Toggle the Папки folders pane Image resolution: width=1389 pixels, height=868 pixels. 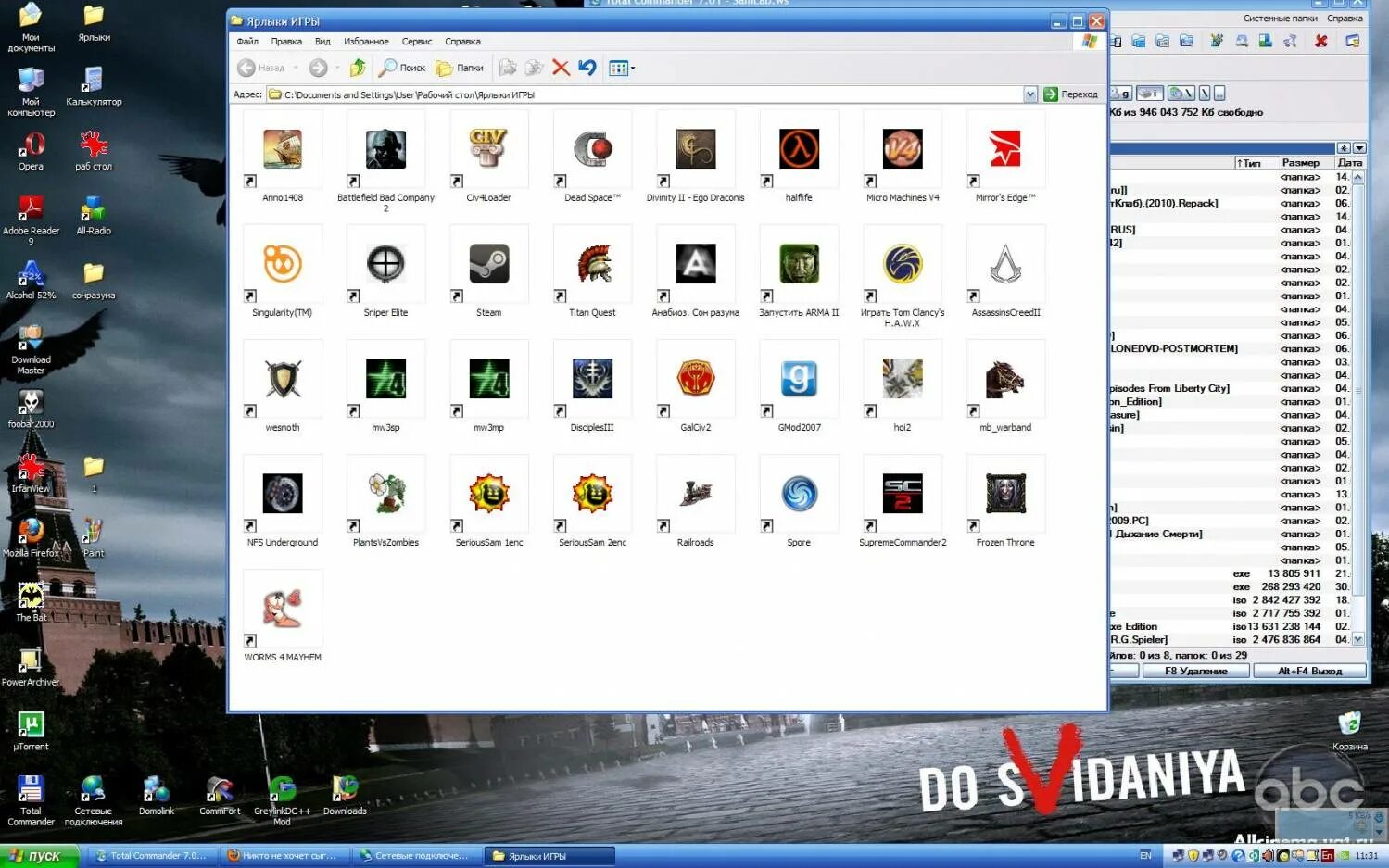pyautogui.click(x=460, y=68)
